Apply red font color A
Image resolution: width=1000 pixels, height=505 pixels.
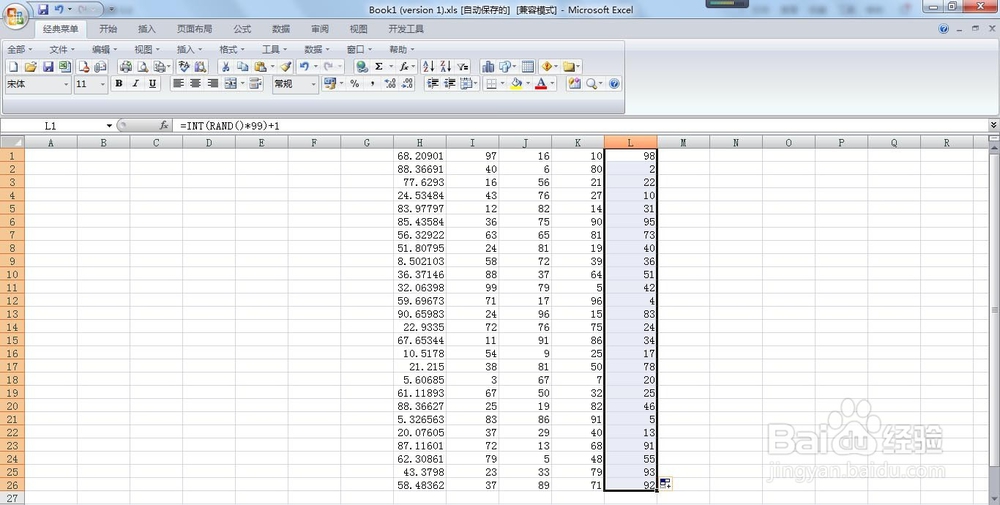541,84
